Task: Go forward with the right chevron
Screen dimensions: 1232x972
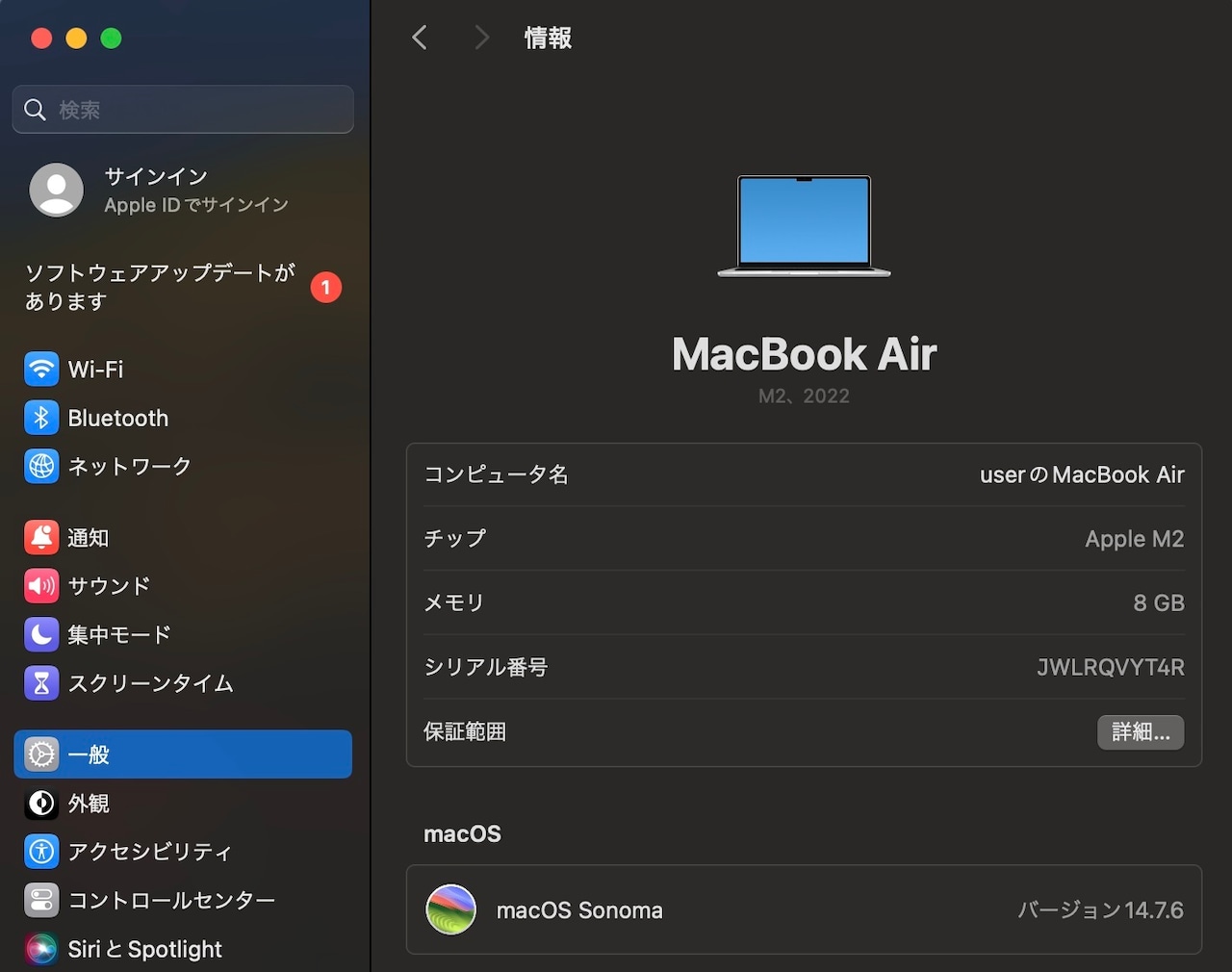Action: 481,38
